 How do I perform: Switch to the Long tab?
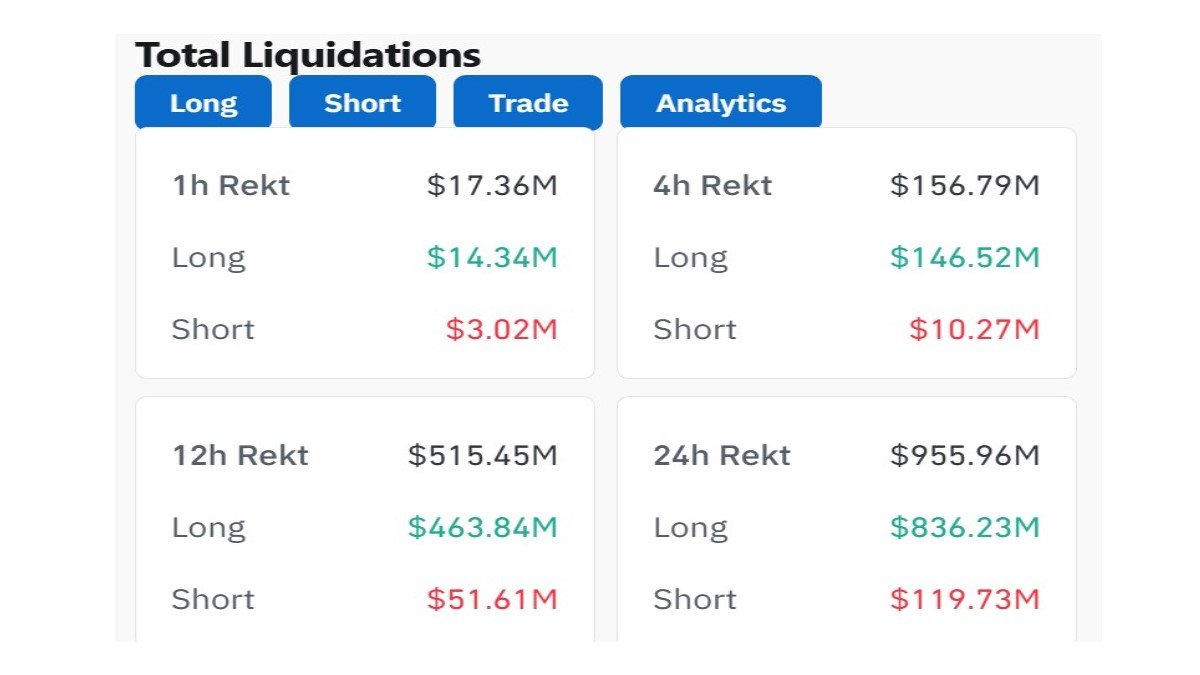203,101
